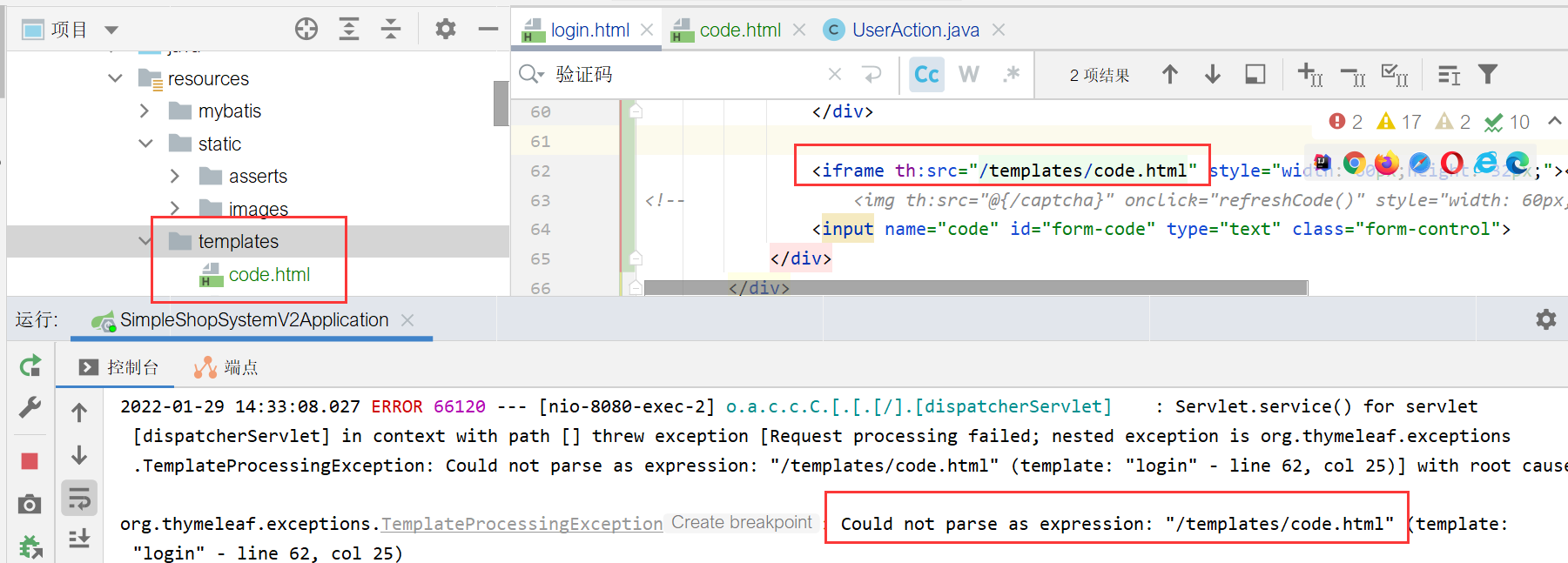Collapse the static folder

point(145,144)
